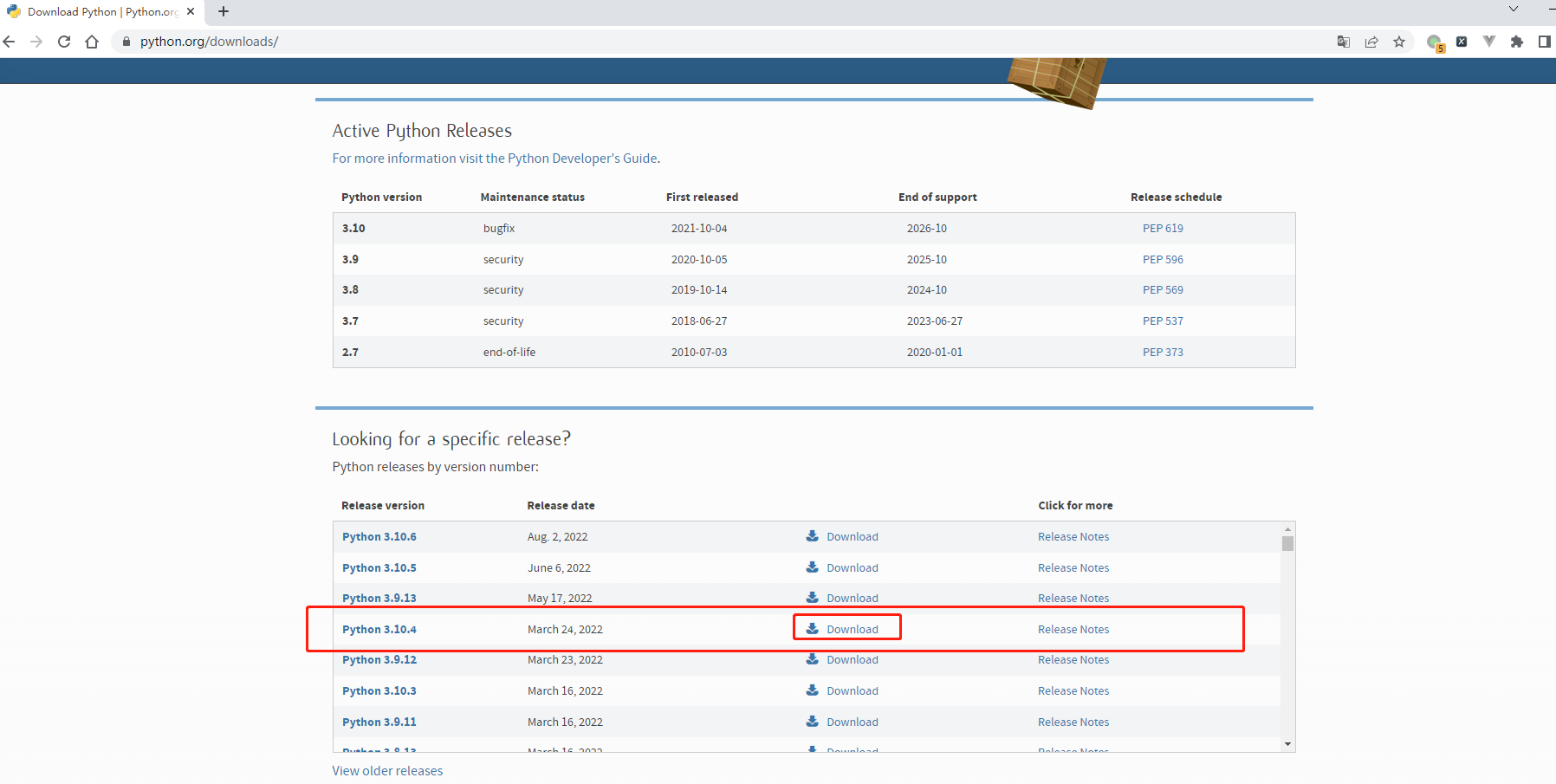The image size is (1556, 784).
Task: Open a new tab with the plus button
Action: 224,11
